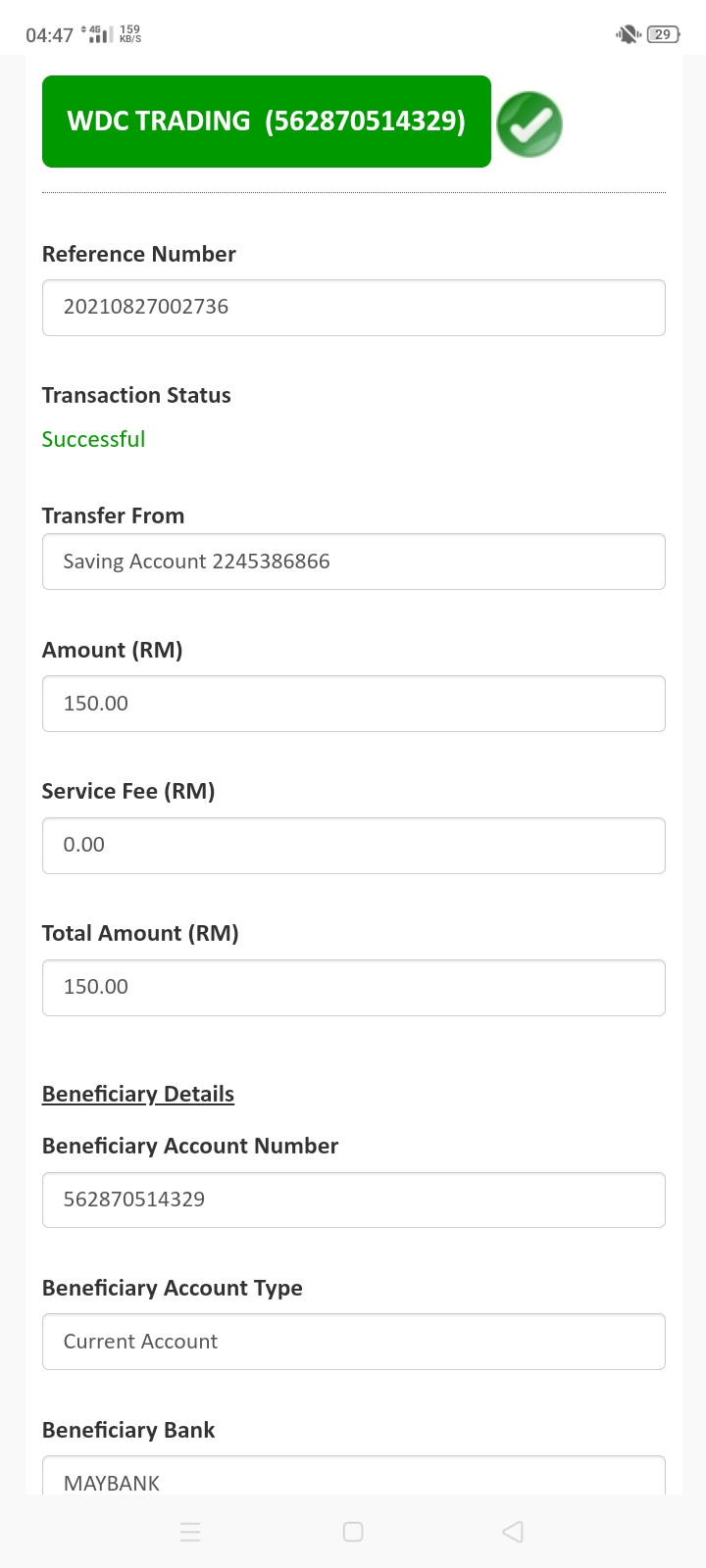Viewport: 706px width, 1568px height.
Task: Tap the Android back navigation triangle
Action: (x=512, y=1532)
